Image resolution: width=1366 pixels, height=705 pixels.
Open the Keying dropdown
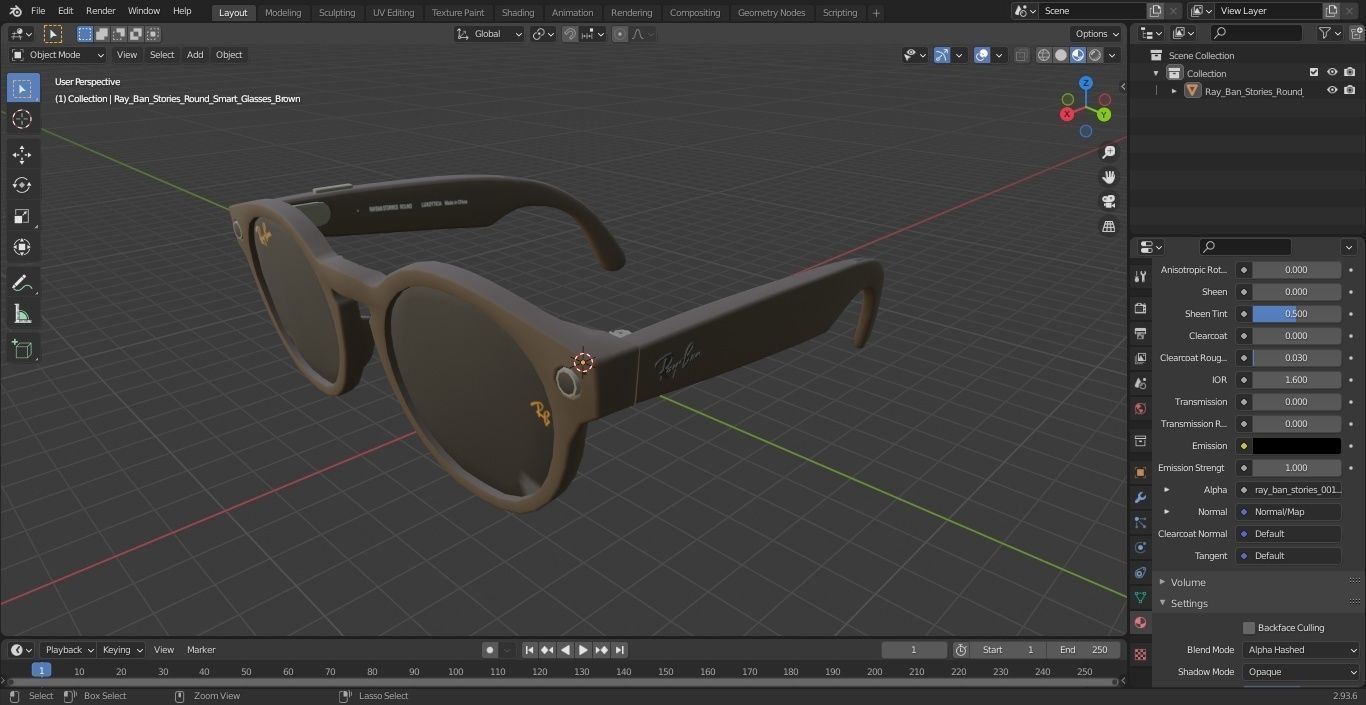tap(122, 650)
